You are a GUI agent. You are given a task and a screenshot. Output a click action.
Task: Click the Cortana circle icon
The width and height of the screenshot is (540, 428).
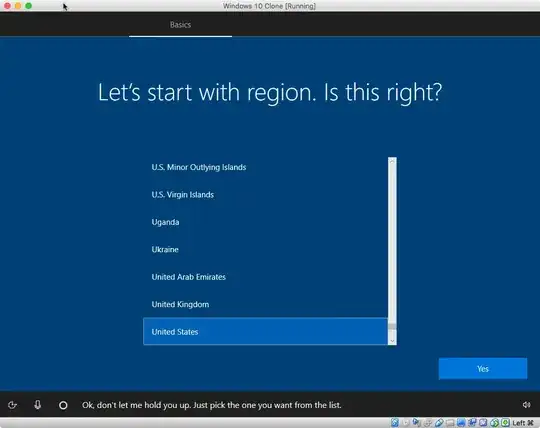[63, 405]
